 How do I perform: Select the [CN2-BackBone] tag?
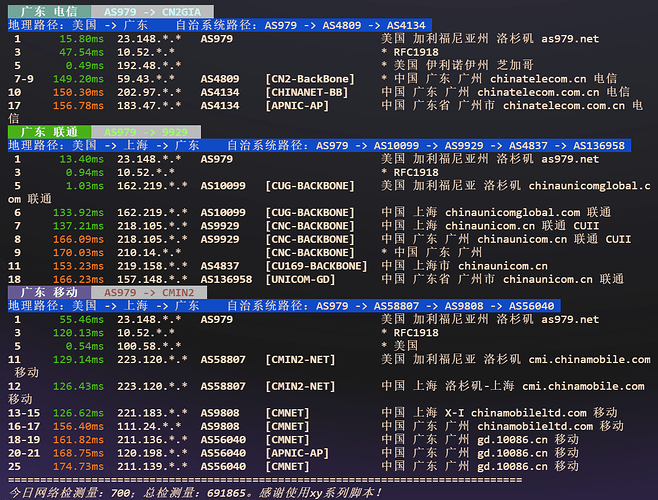(x=310, y=79)
